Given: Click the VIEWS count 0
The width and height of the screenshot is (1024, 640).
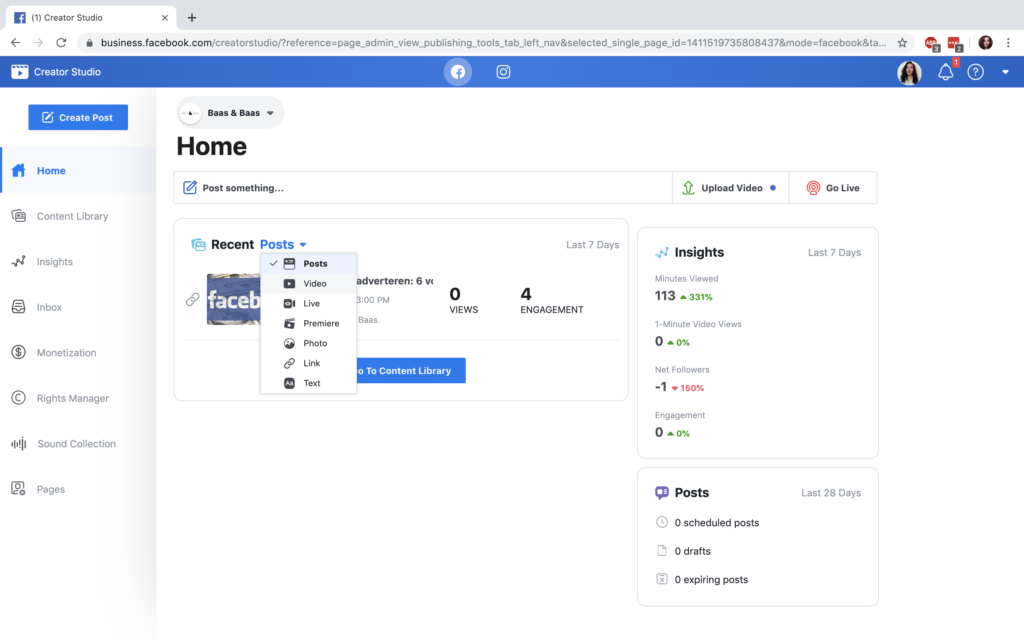Looking at the screenshot, I should (x=455, y=294).
